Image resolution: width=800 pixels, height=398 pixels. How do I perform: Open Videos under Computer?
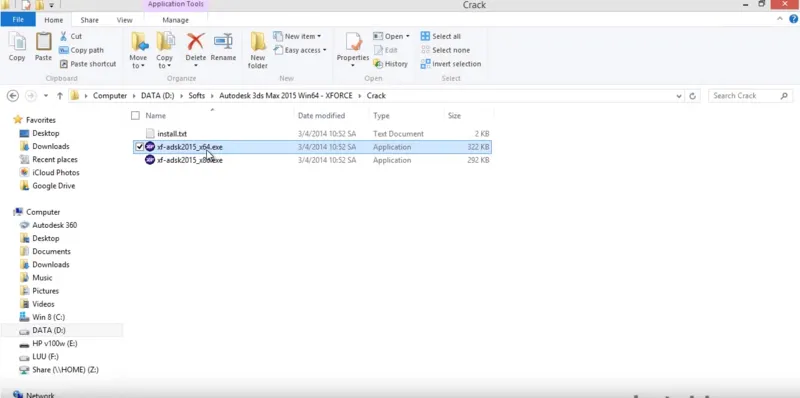tap(43, 304)
